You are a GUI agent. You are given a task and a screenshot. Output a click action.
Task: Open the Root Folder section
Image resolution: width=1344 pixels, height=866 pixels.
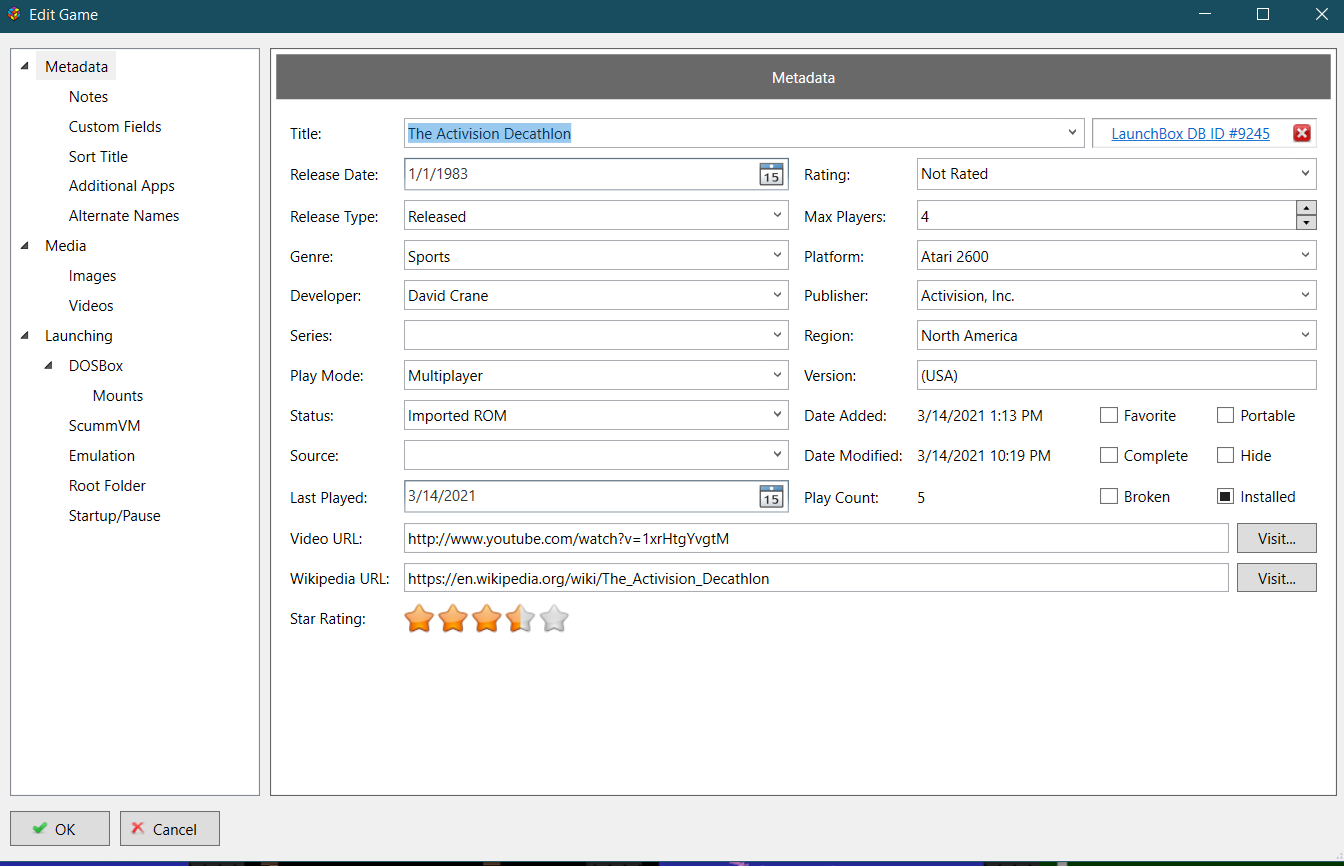[107, 486]
